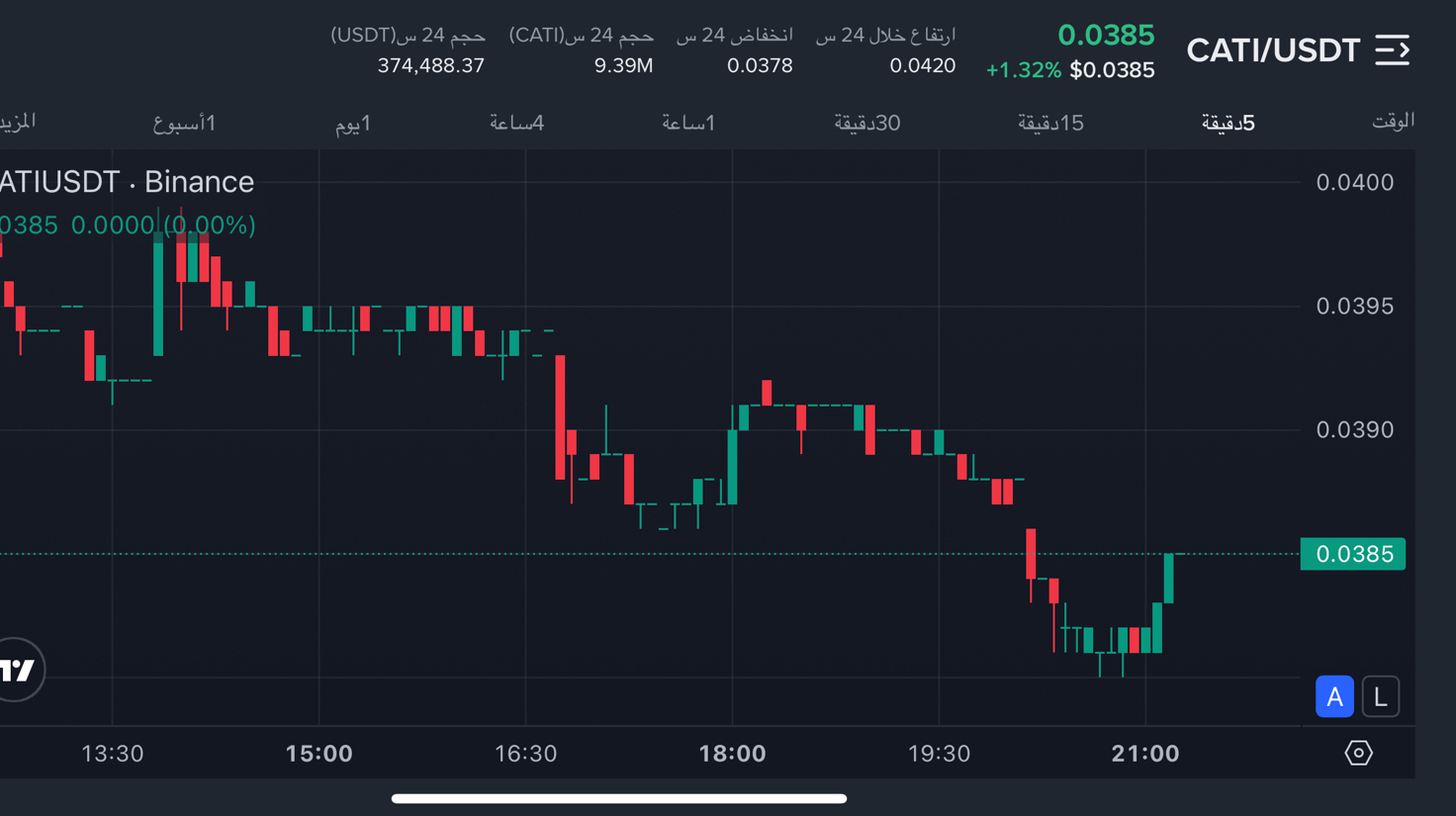Screen dimensions: 1456x816
Task: Click the 19:30 time axis label
Action: (939, 754)
